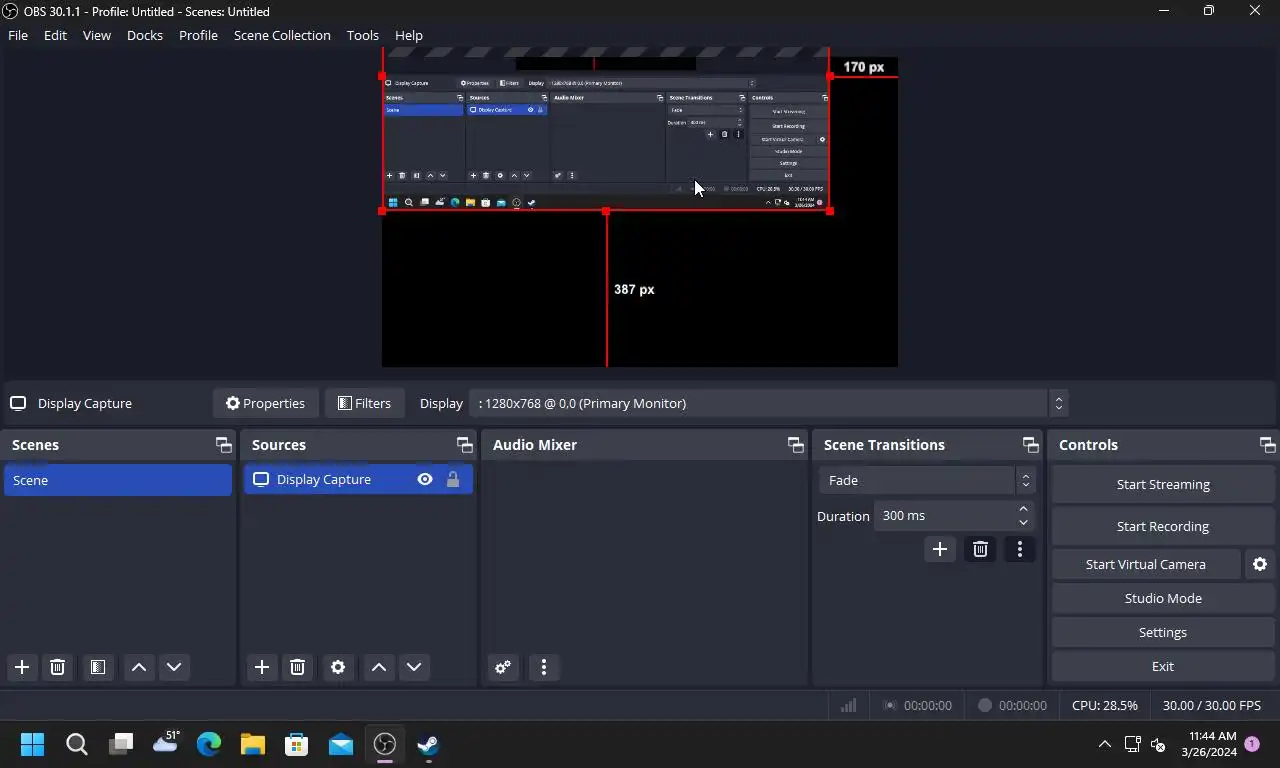Open virtual camera settings gear

[1260, 564]
